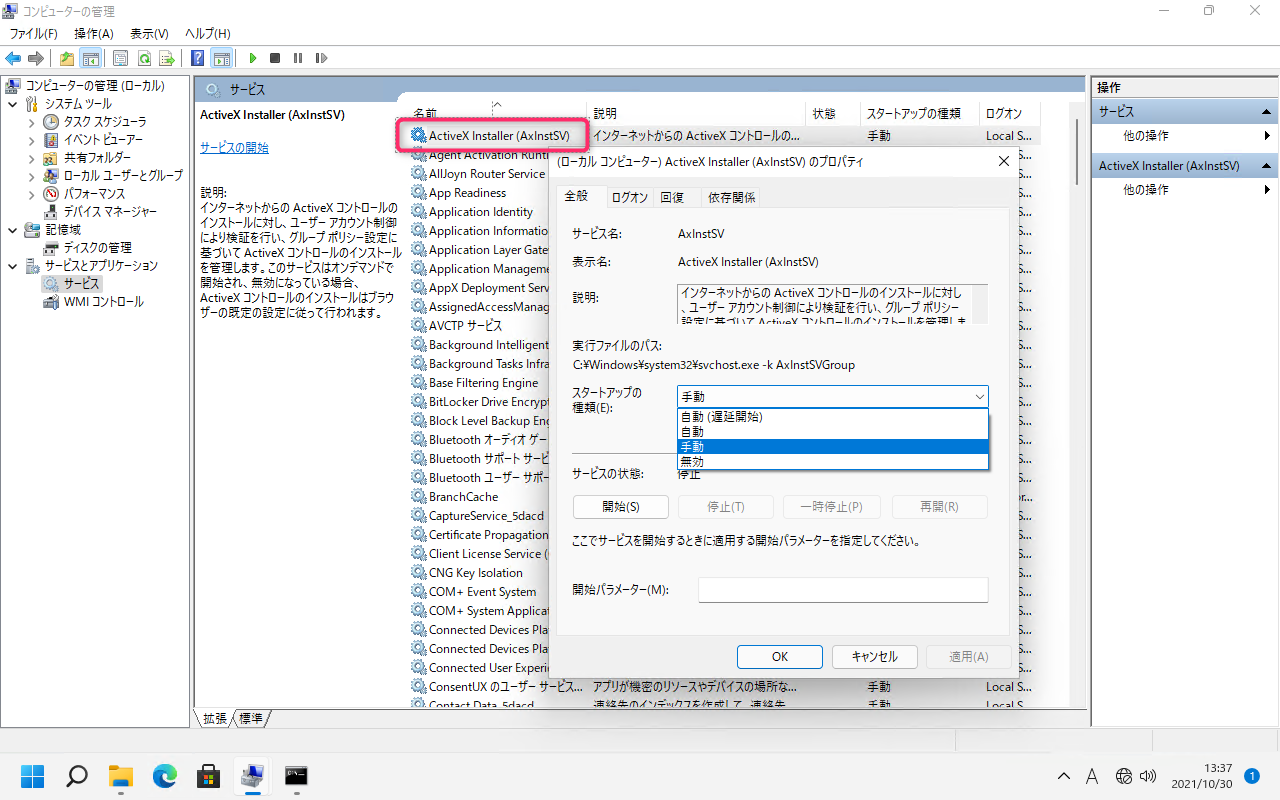Image resolution: width=1280 pixels, height=800 pixels.
Task: Click the Refresh toolbar icon
Action: [144, 58]
